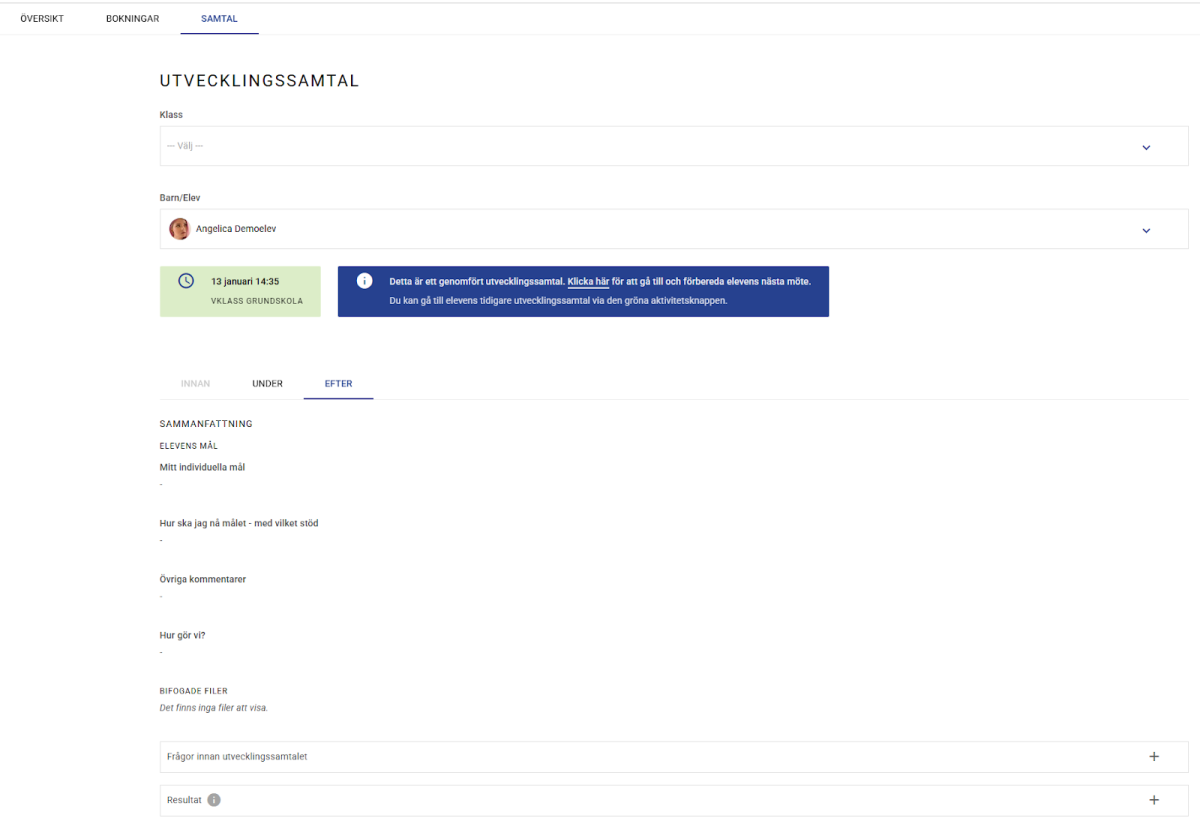1200x821 pixels.
Task: Follow the 'Klicka här' link
Action: pos(588,282)
